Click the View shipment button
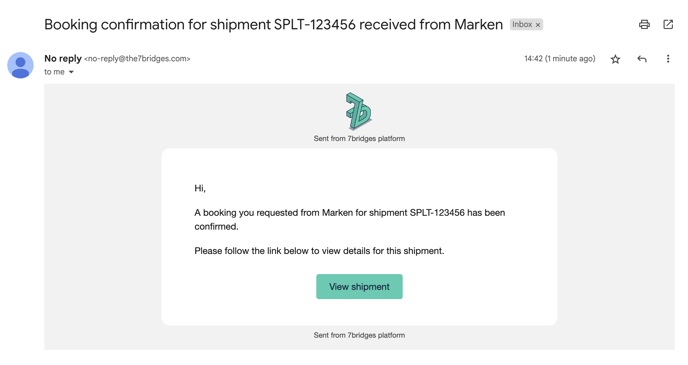688x365 pixels. [359, 286]
